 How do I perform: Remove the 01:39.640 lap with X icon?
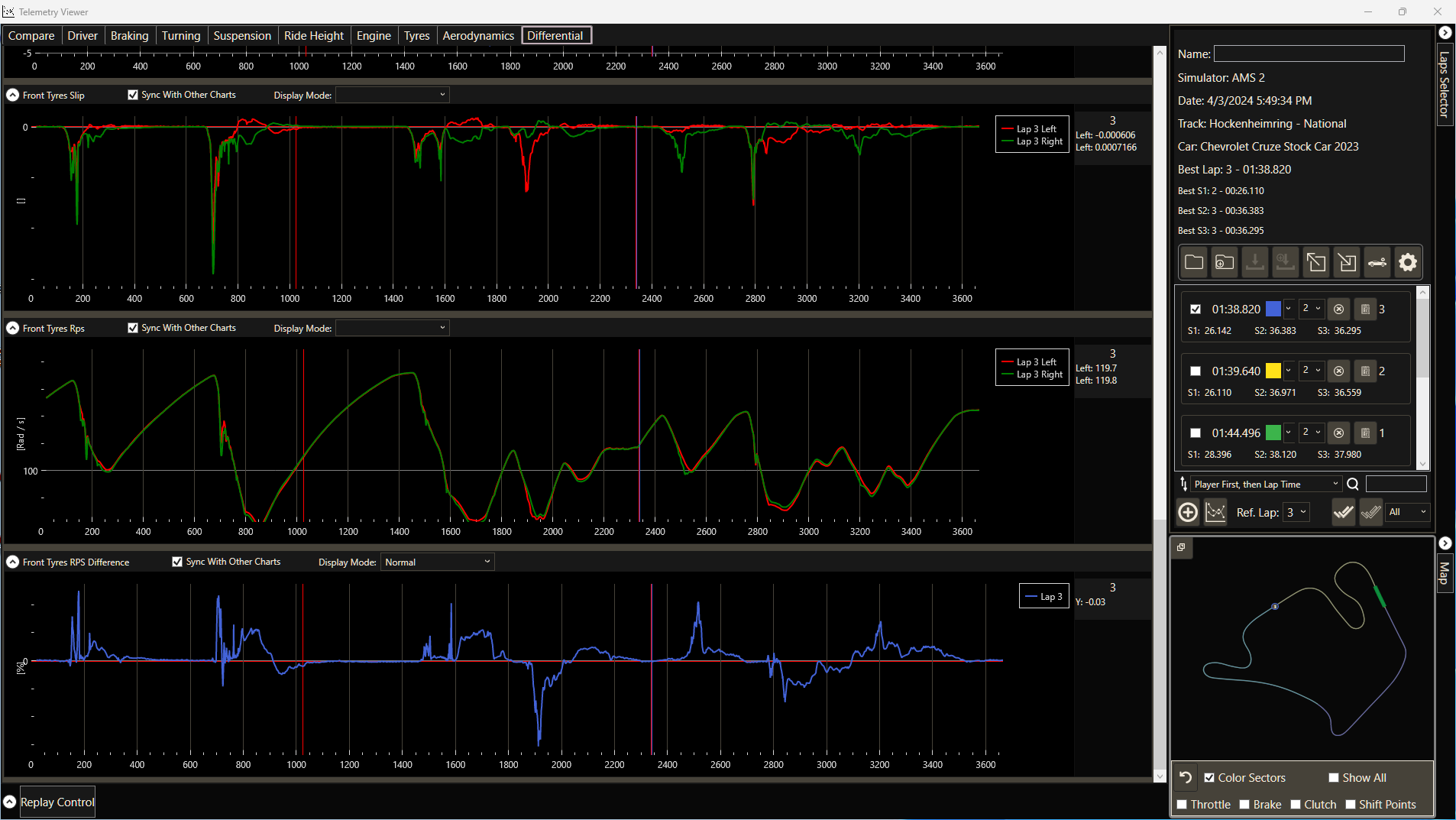(1338, 371)
